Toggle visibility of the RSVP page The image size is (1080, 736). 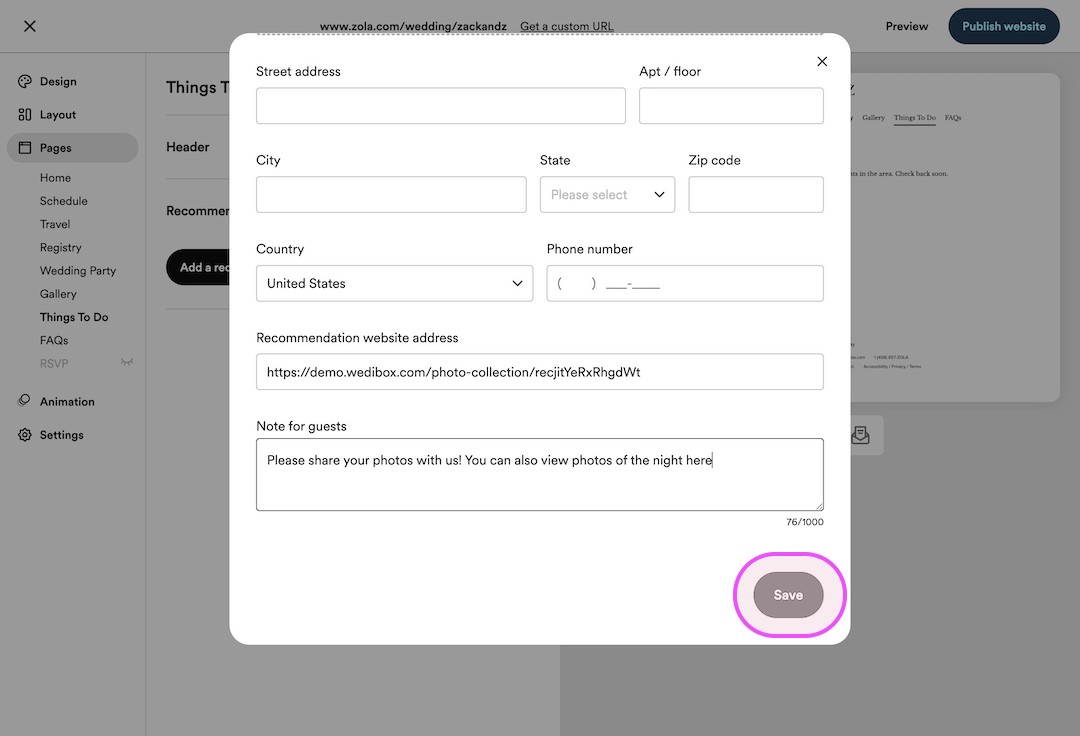127,363
